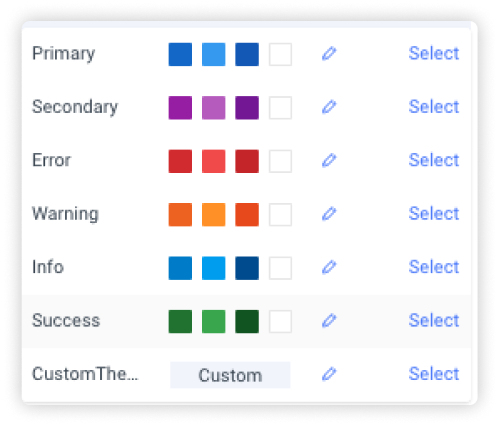Open edit for the Warning theme

point(329,214)
